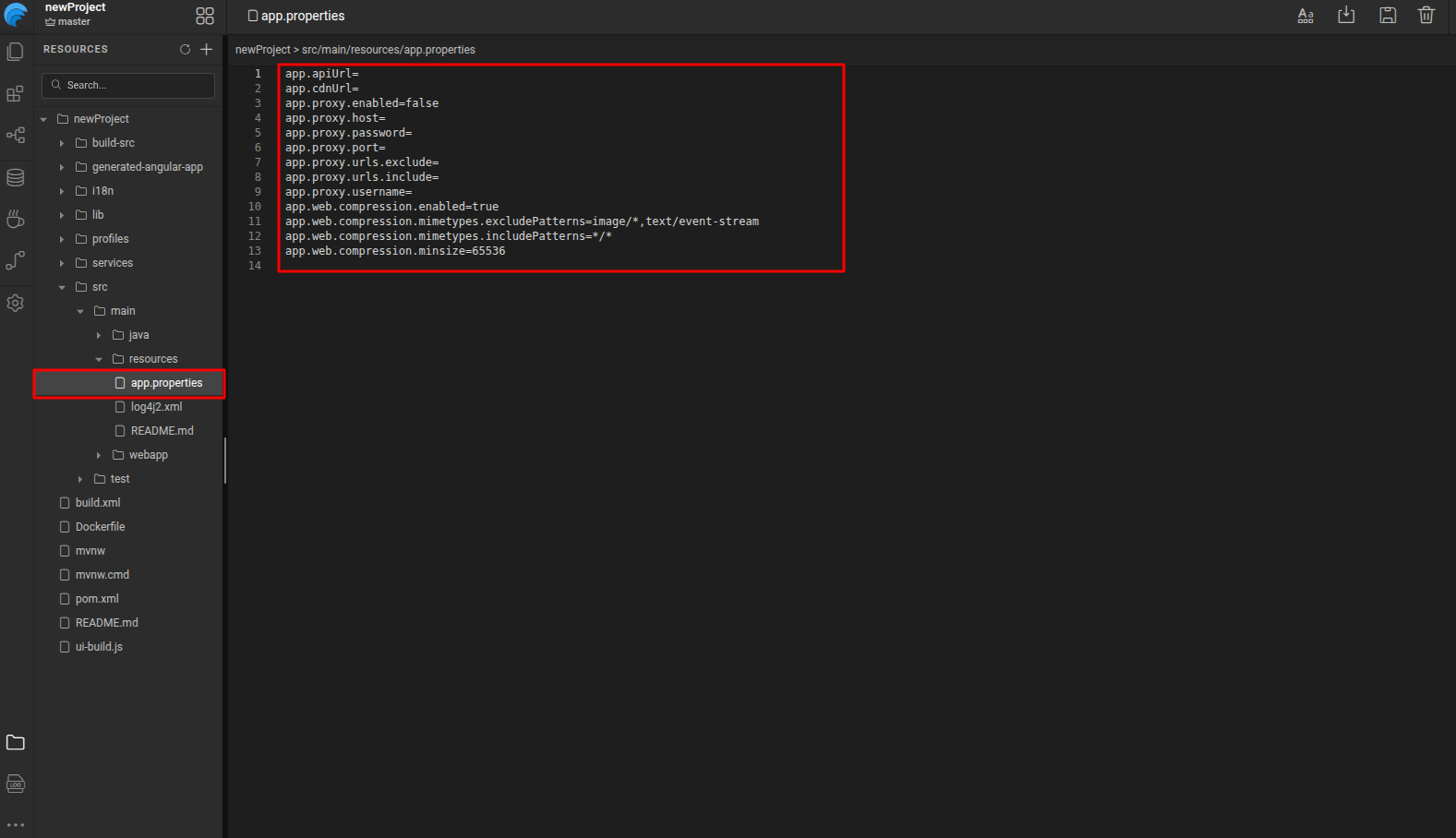Open the settings gear in left sidebar
This screenshot has width=1456, height=838.
pos(16,303)
